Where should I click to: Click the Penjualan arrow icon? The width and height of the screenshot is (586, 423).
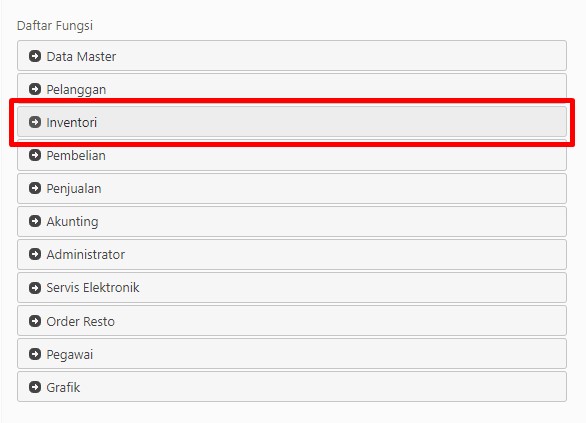click(35, 188)
